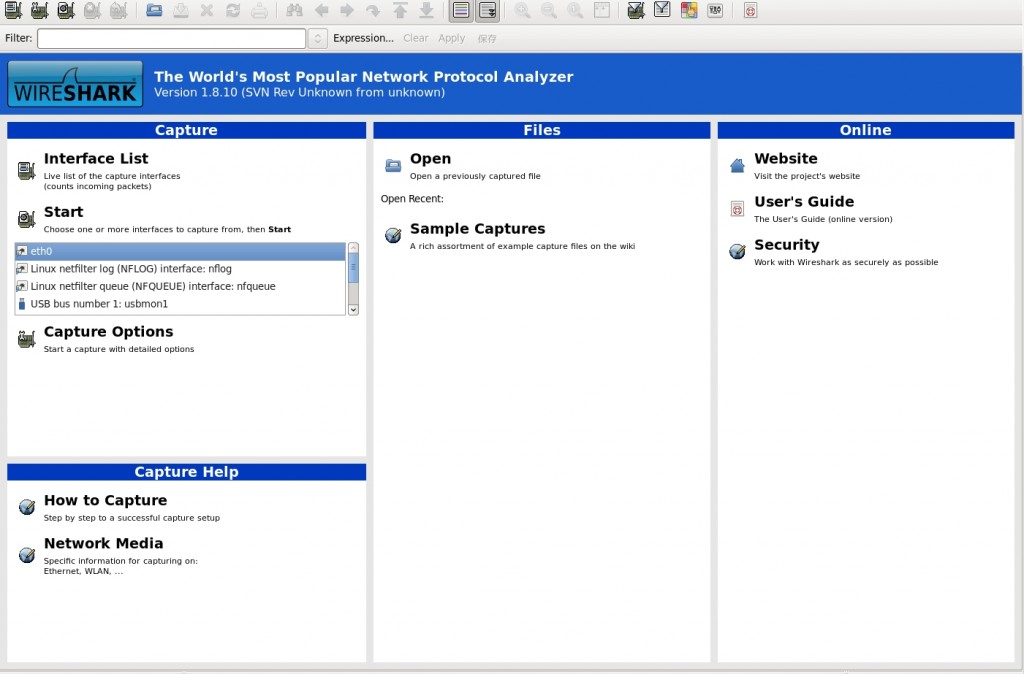Click the go to first packet icon
This screenshot has height=674, width=1024.
pos(400,10)
